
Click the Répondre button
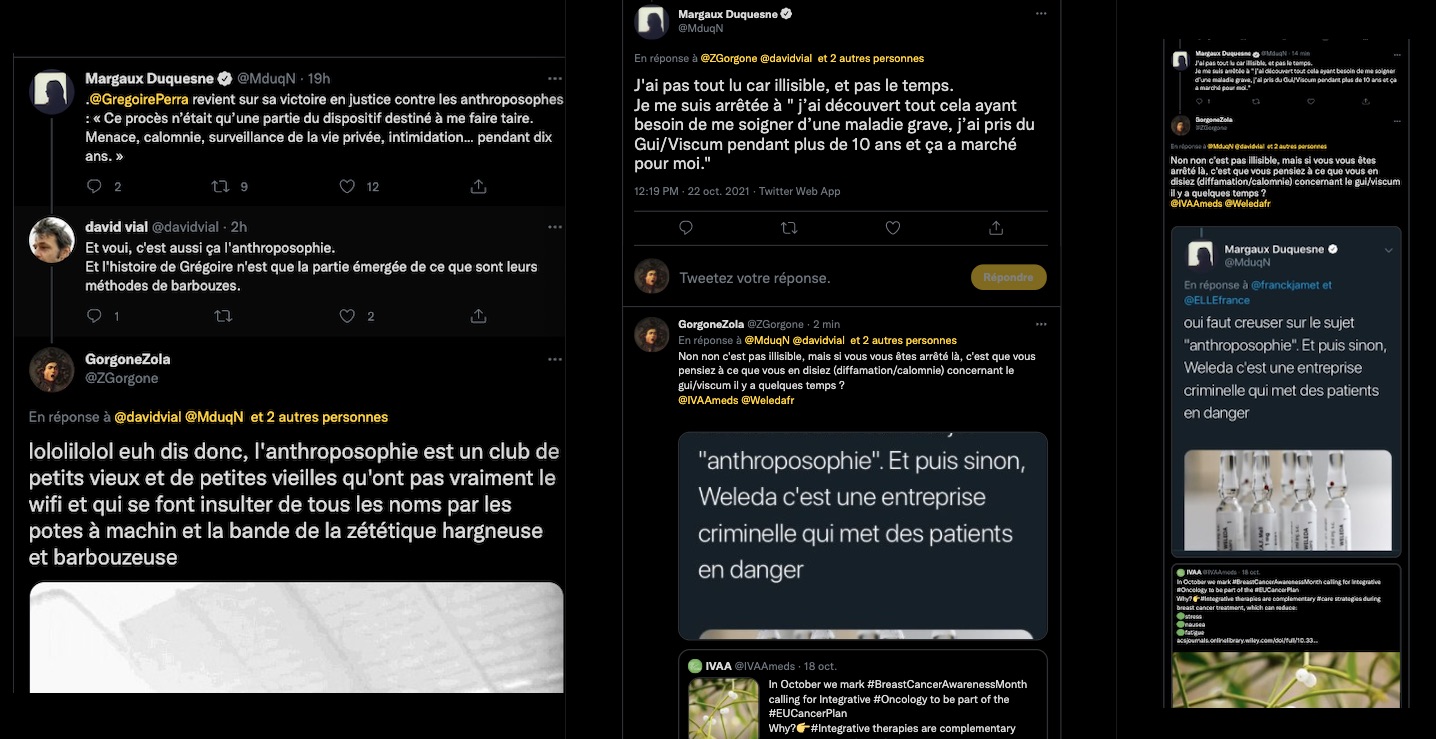pyautogui.click(x=1008, y=277)
